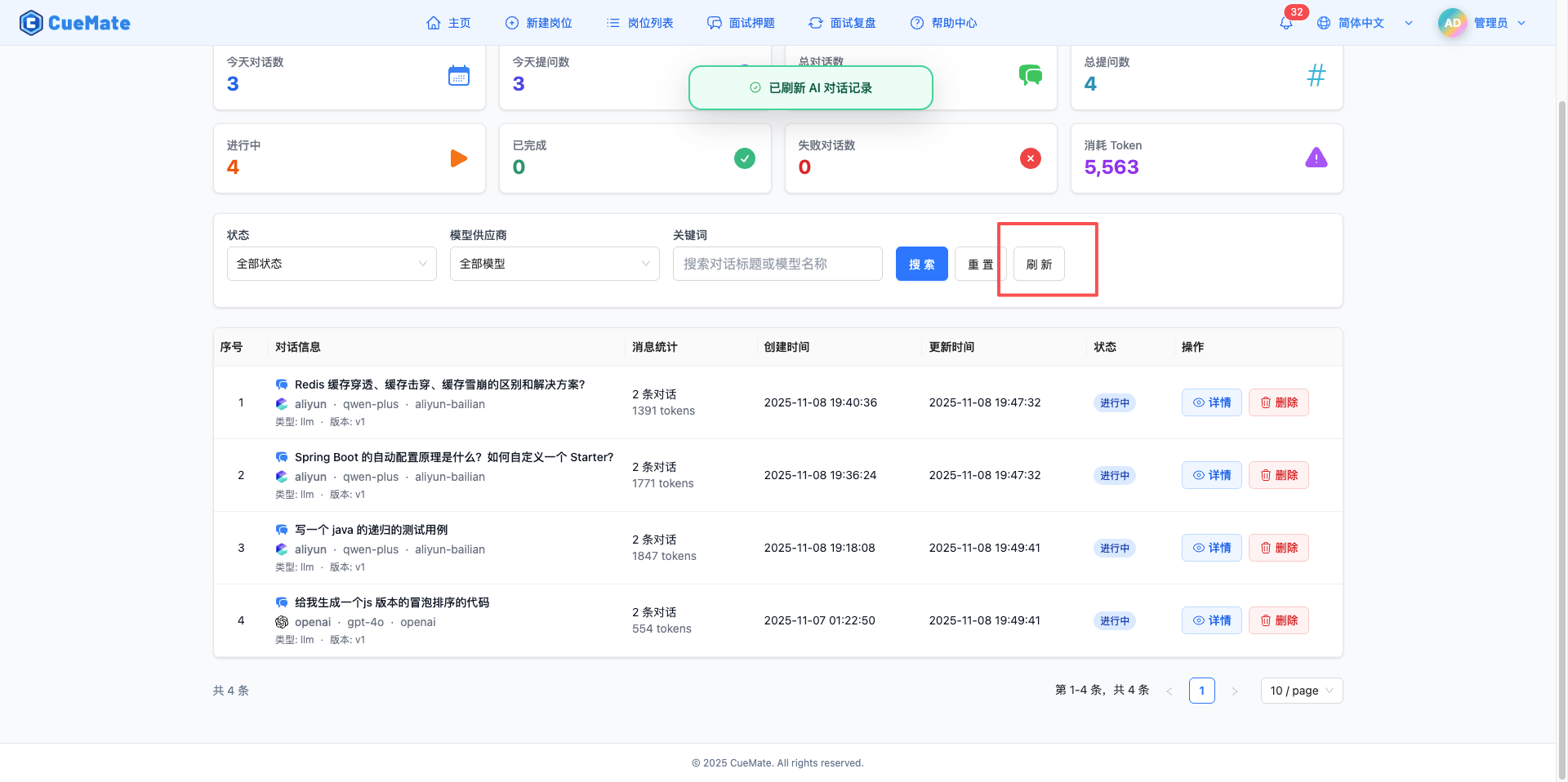The image size is (1568, 782).
Task: Click the purple warning icon in Token card
Action: [x=1316, y=158]
